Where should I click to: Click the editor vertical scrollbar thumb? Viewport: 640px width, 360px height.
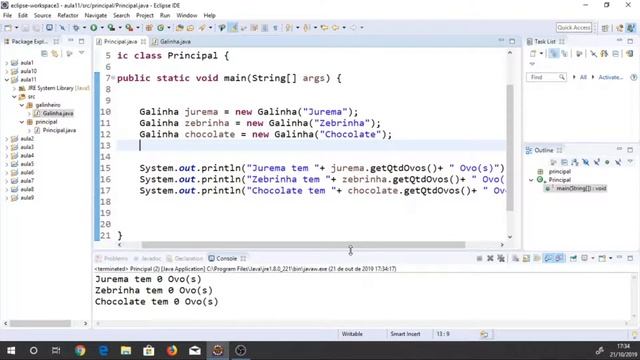click(x=510, y=147)
